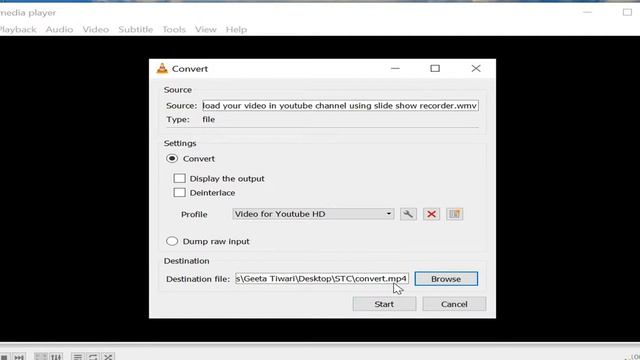Delete selected profile with red X icon

[431, 214]
